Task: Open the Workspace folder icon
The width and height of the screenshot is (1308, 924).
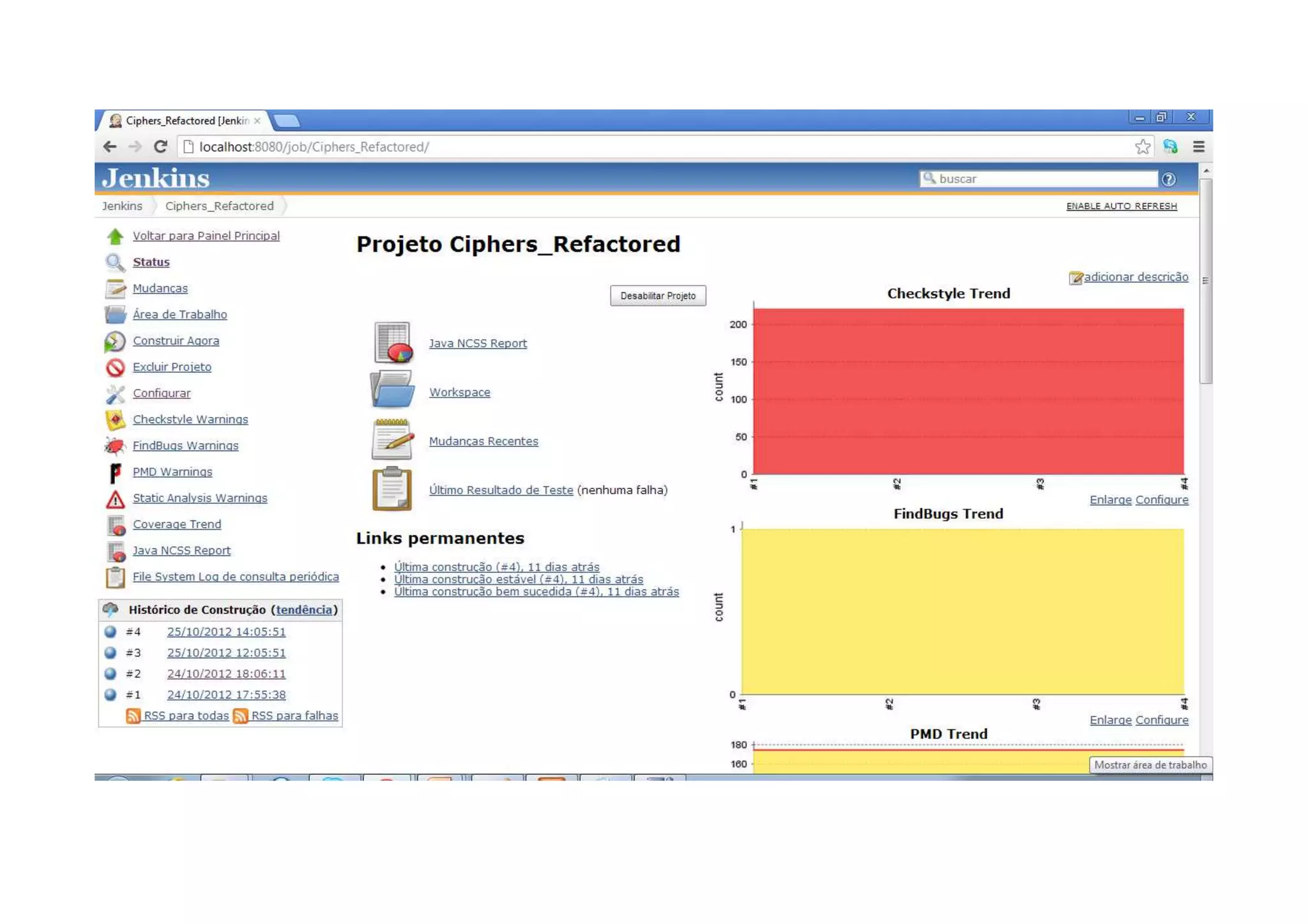Action: 392,390
